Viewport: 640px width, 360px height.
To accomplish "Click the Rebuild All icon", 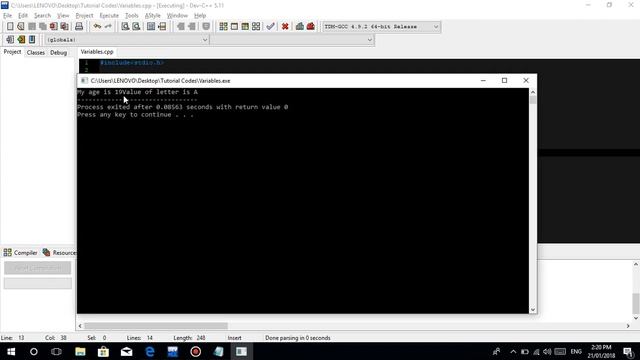I will pos(256,27).
